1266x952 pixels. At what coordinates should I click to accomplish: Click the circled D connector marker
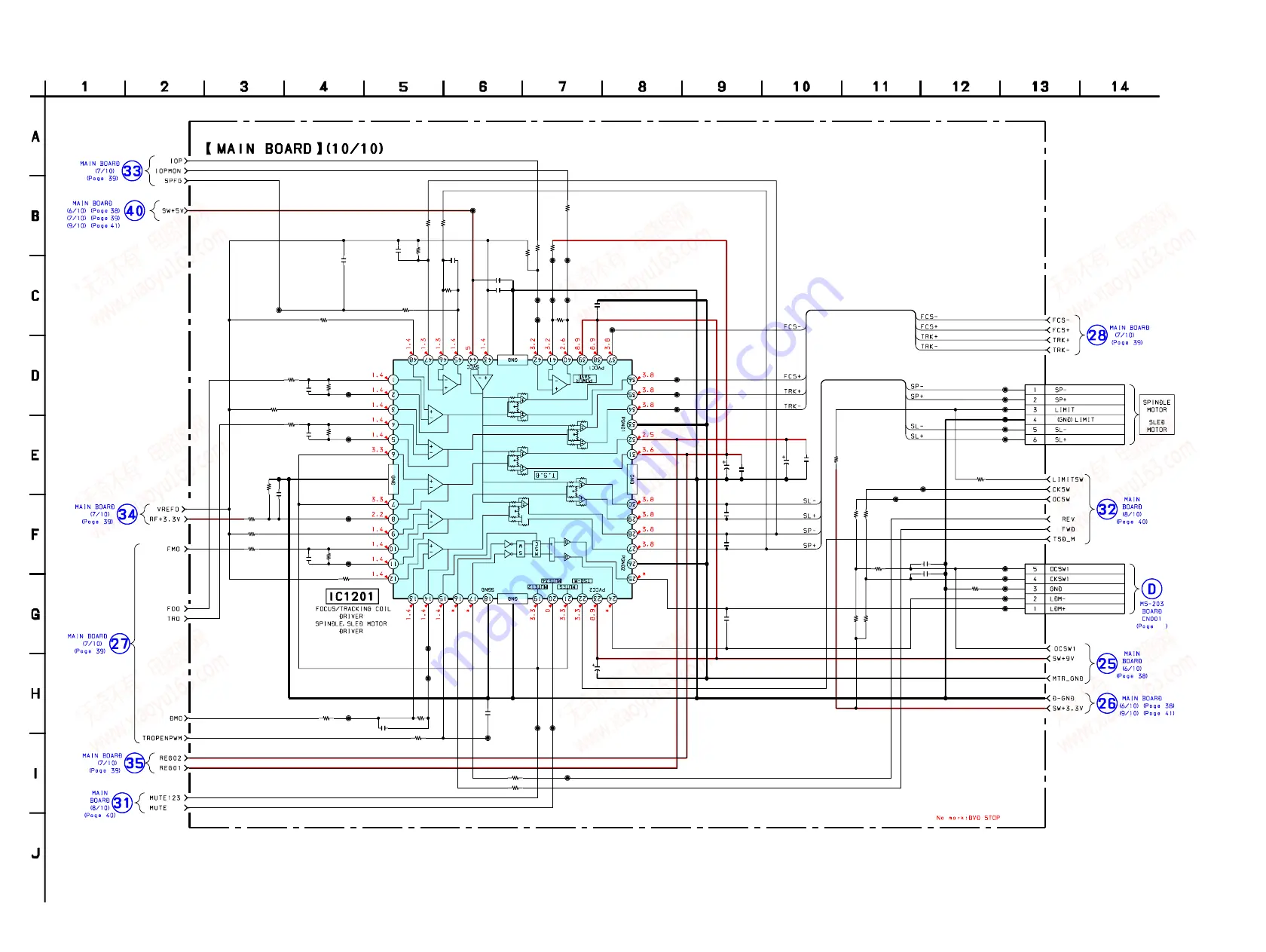(x=1151, y=589)
